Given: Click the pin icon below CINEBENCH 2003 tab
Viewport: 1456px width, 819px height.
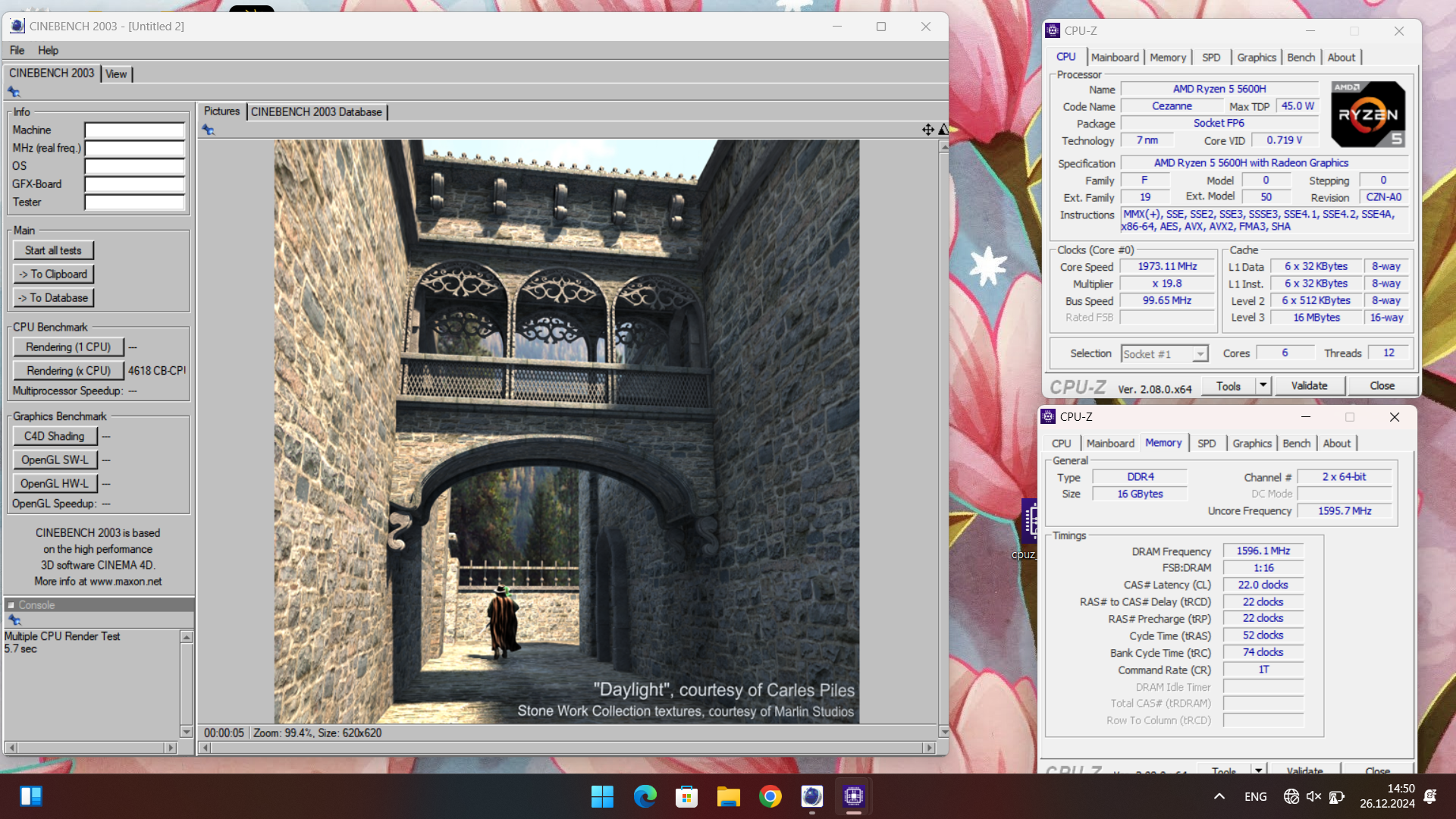Looking at the screenshot, I should pos(14,92).
